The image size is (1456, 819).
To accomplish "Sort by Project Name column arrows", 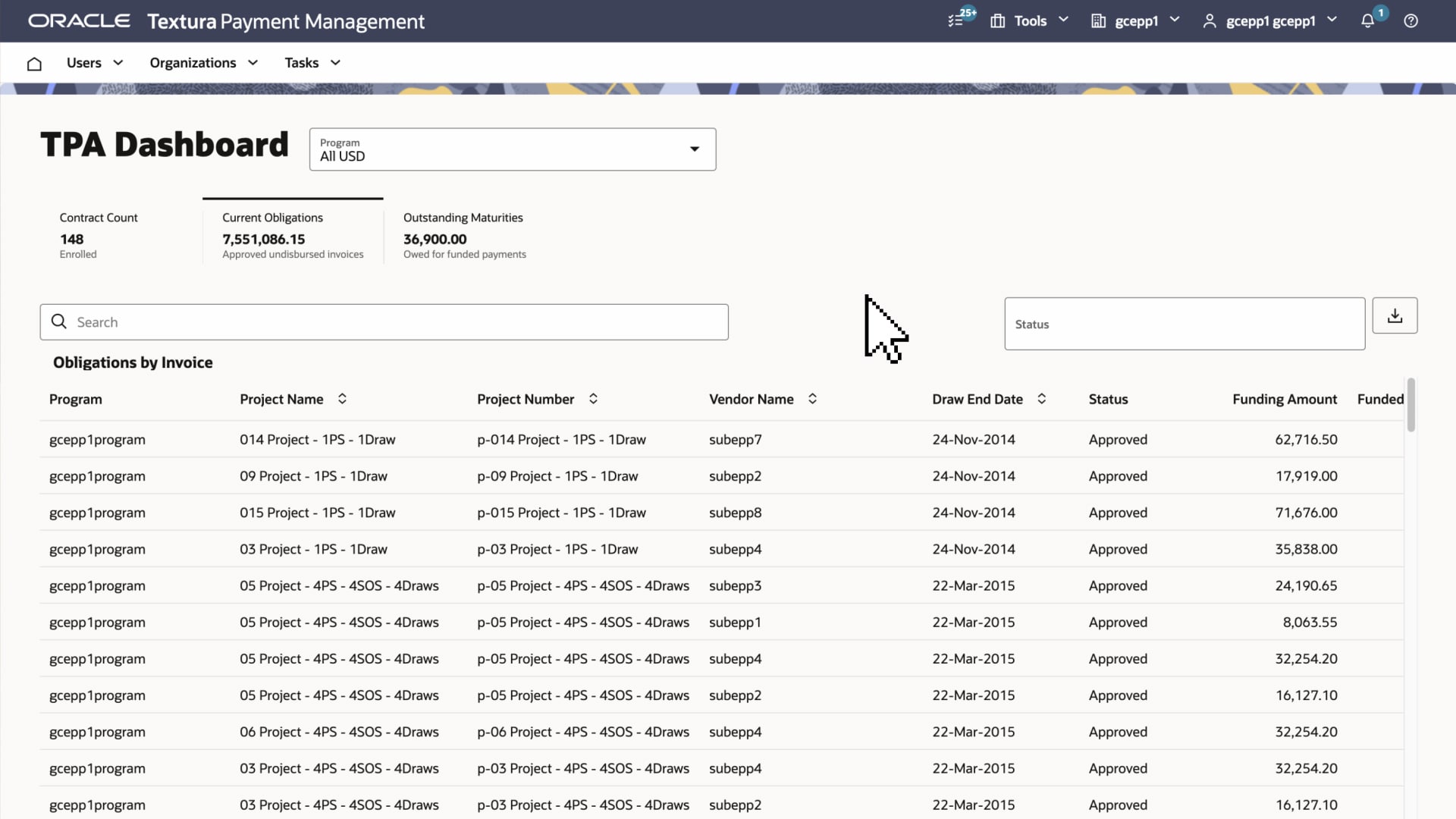I will point(343,399).
